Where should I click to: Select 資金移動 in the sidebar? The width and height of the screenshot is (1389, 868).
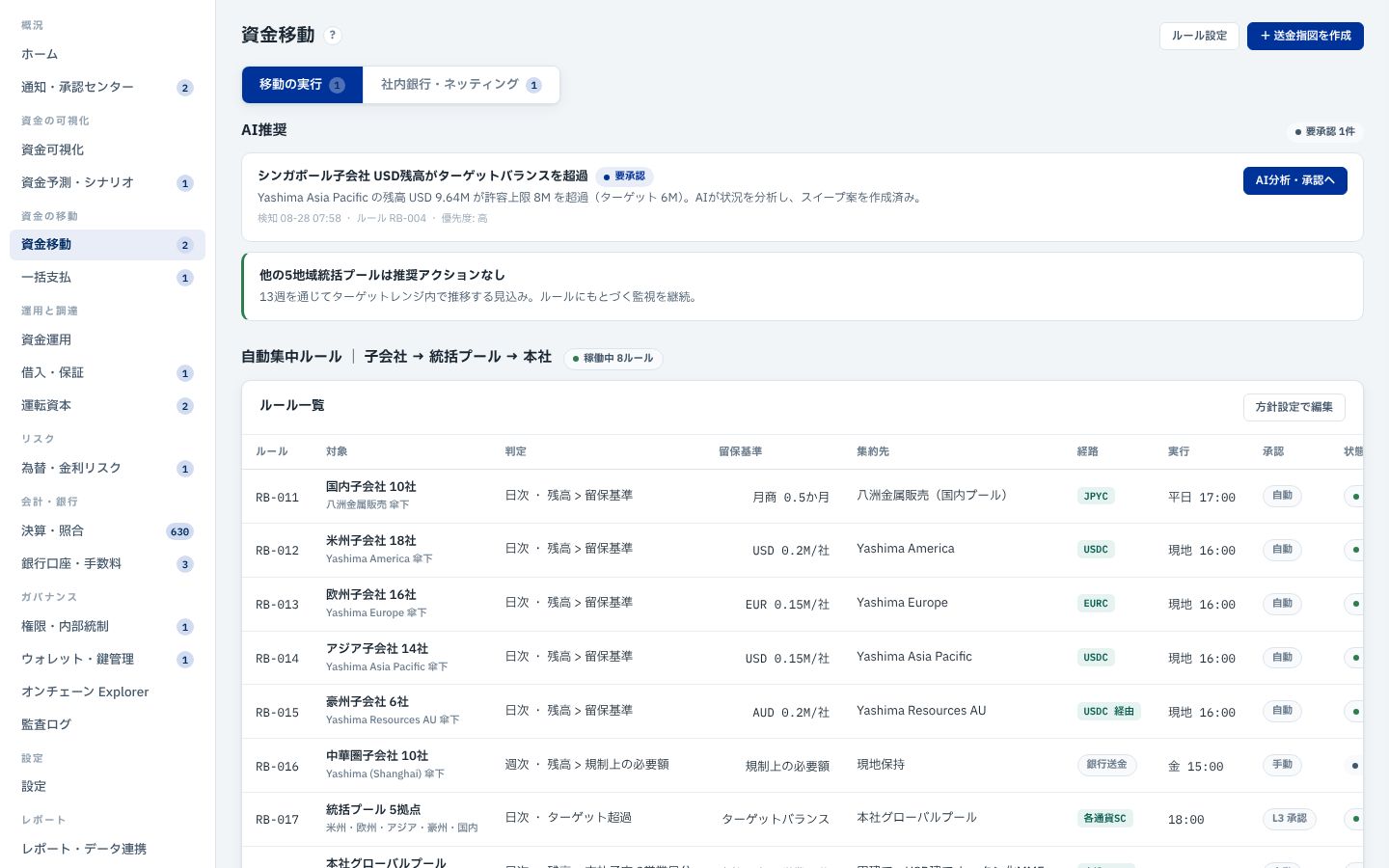107,245
